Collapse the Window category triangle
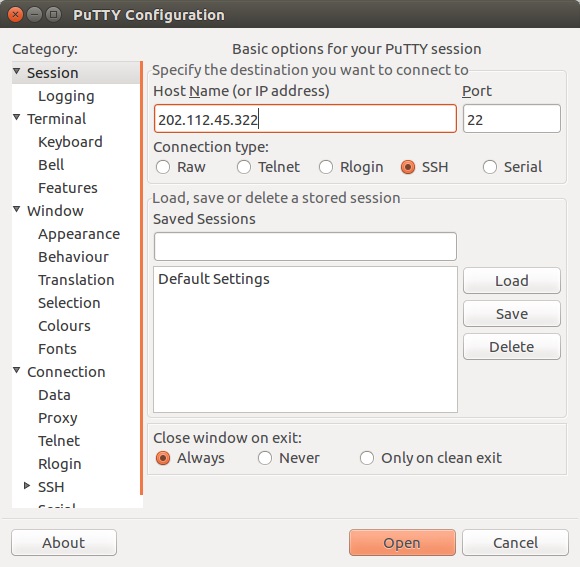This screenshot has width=580, height=567. pos(17,209)
